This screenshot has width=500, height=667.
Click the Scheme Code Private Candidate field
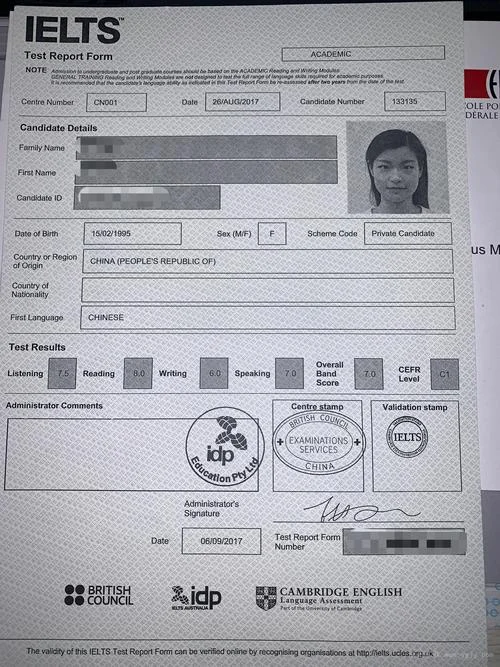(408, 233)
